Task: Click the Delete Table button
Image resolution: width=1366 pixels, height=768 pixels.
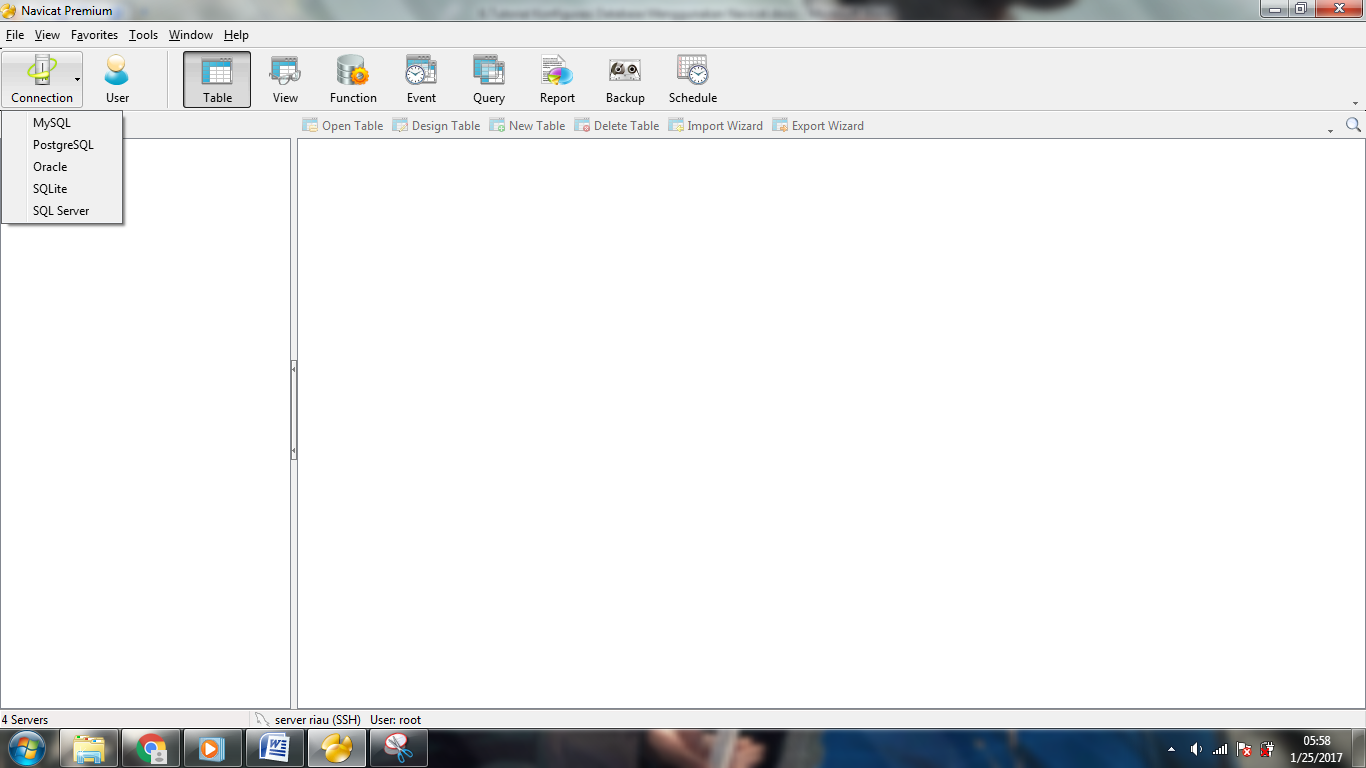Action: click(x=617, y=126)
